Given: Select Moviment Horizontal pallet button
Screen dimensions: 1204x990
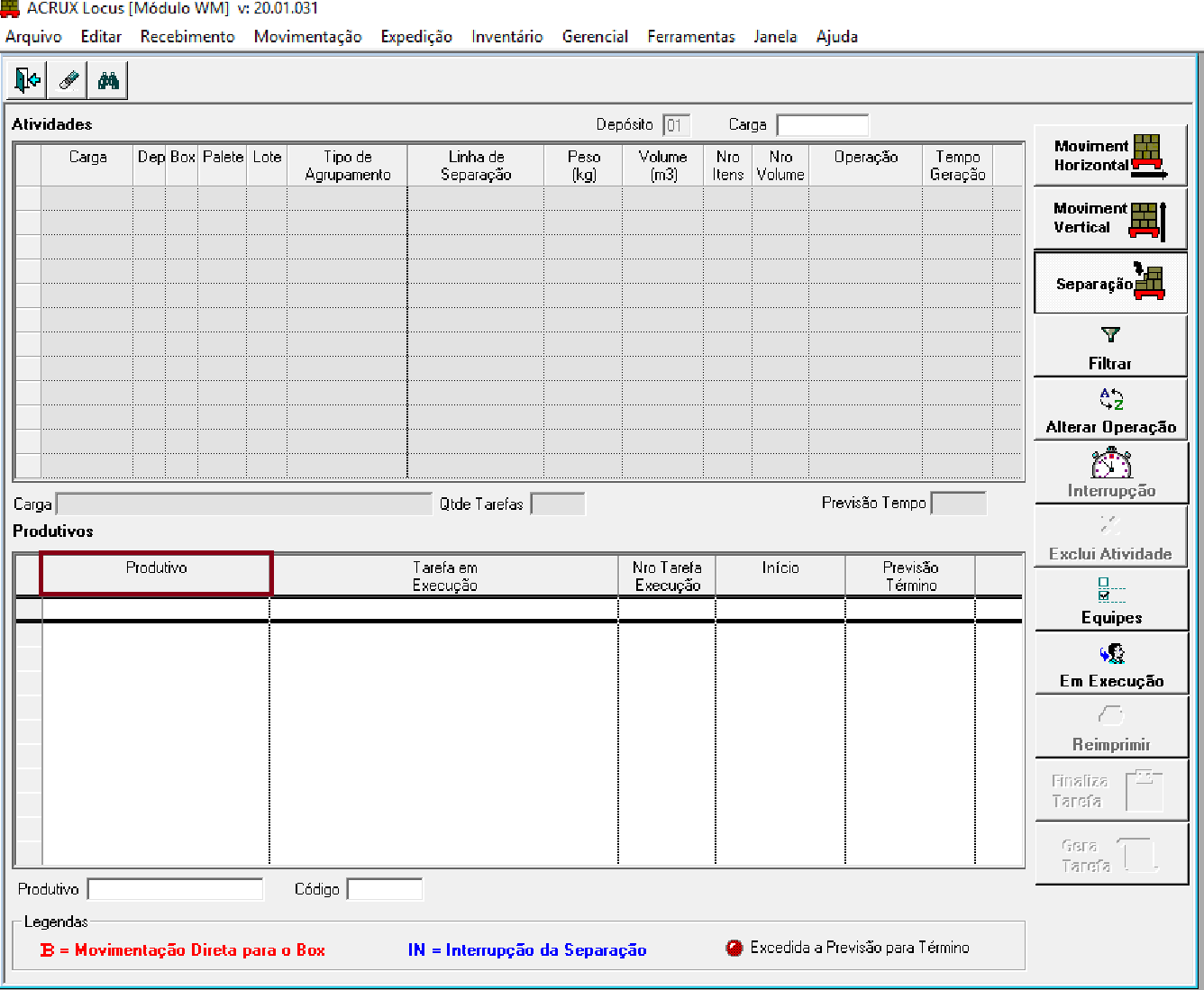Looking at the screenshot, I should coord(1110,156).
